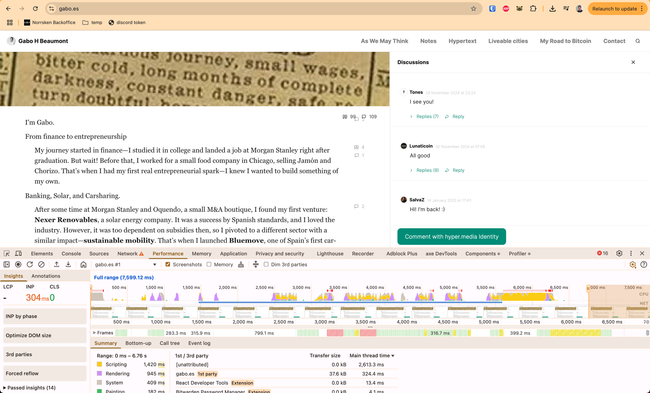Enable Dim 3rd parties checkbox
This screenshot has height=393, width=650.
point(266,264)
